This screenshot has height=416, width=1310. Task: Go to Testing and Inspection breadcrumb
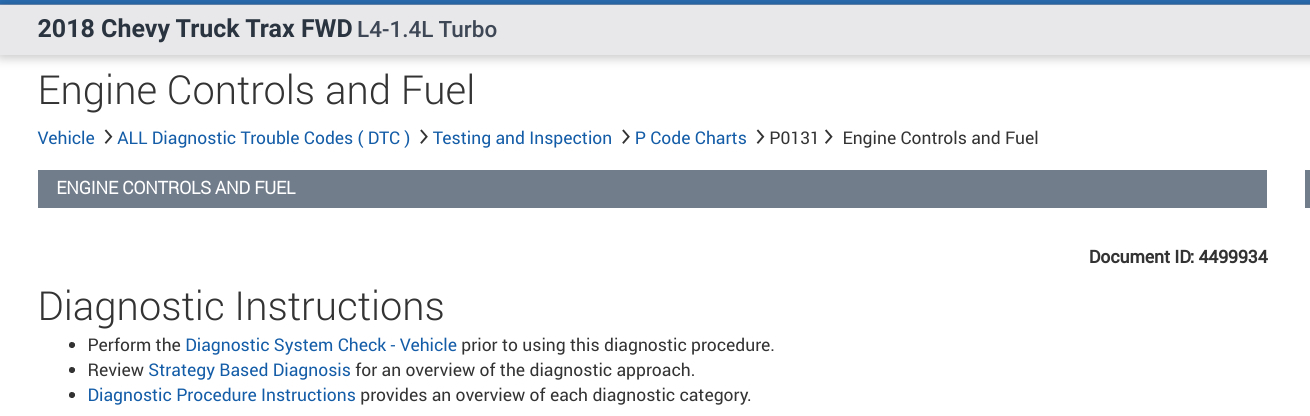(522, 138)
